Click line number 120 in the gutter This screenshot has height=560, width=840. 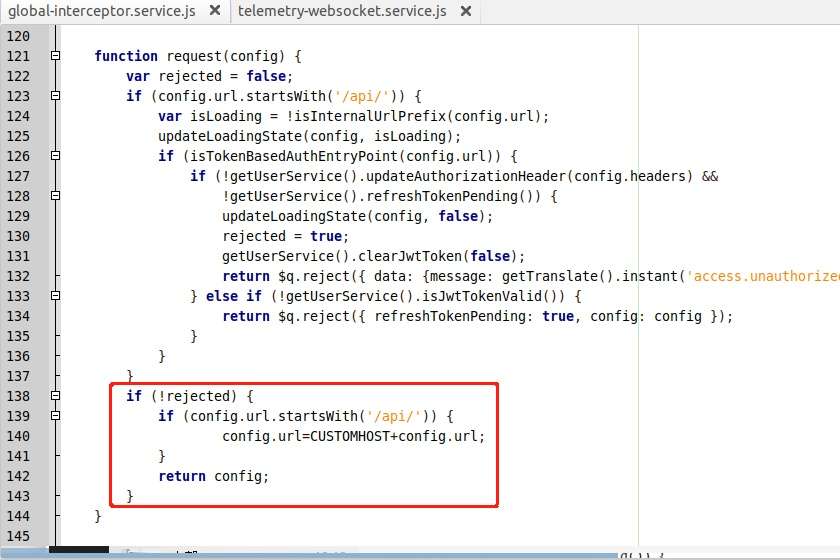pyautogui.click(x=18, y=36)
